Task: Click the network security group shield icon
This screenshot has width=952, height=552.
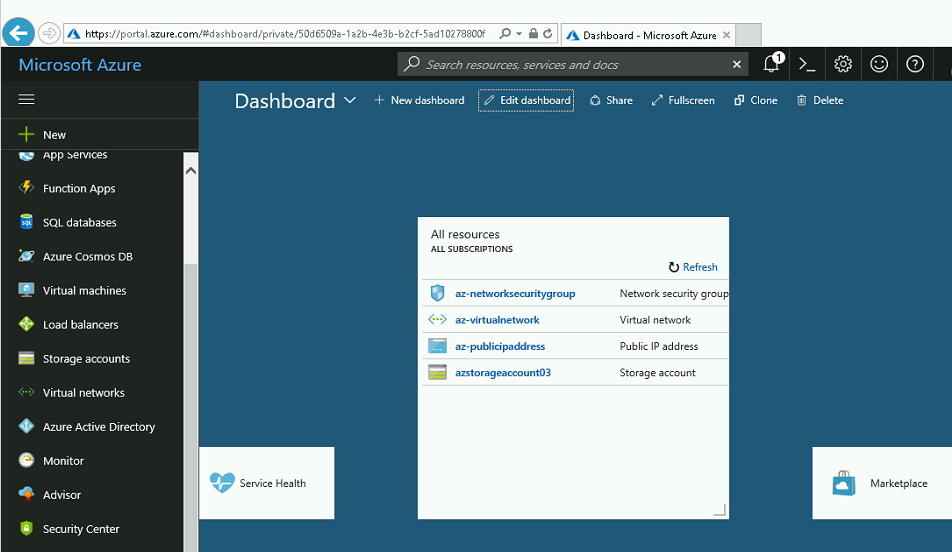Action: point(437,293)
